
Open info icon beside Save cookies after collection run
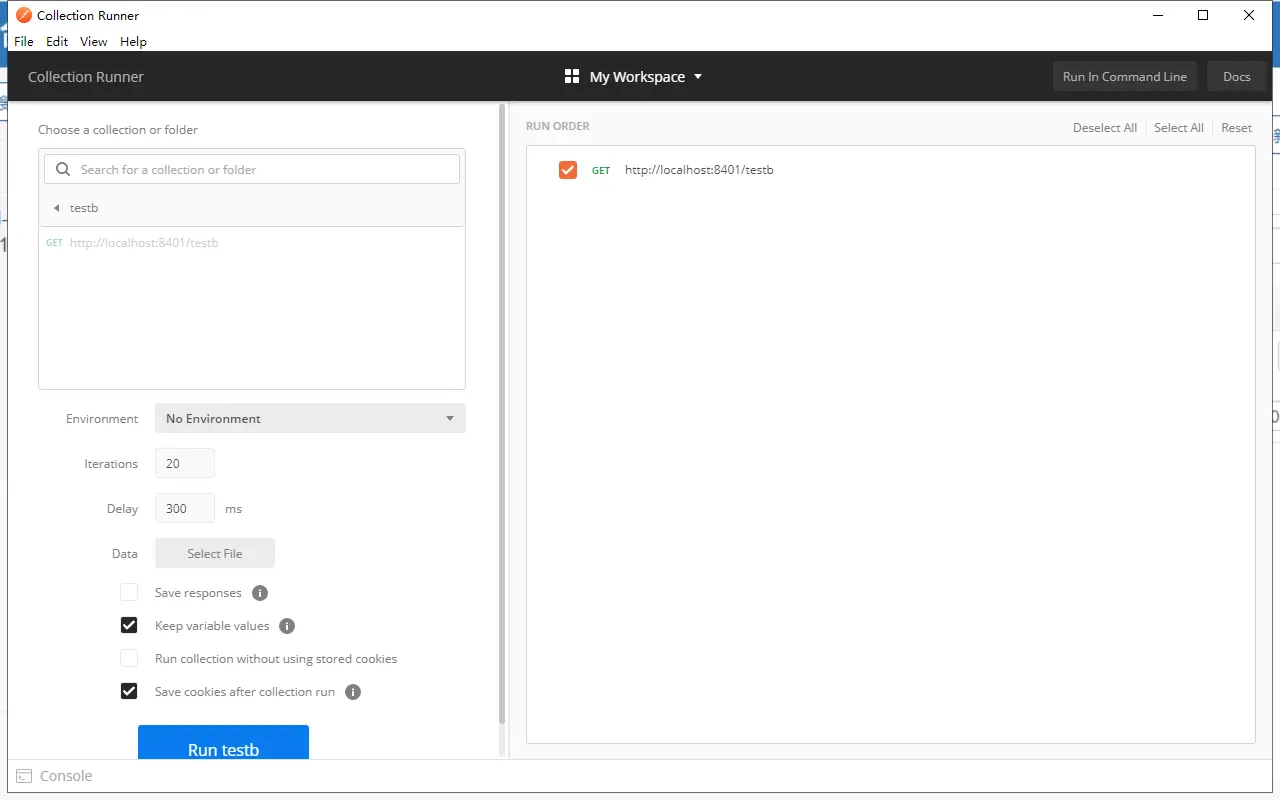[353, 692]
